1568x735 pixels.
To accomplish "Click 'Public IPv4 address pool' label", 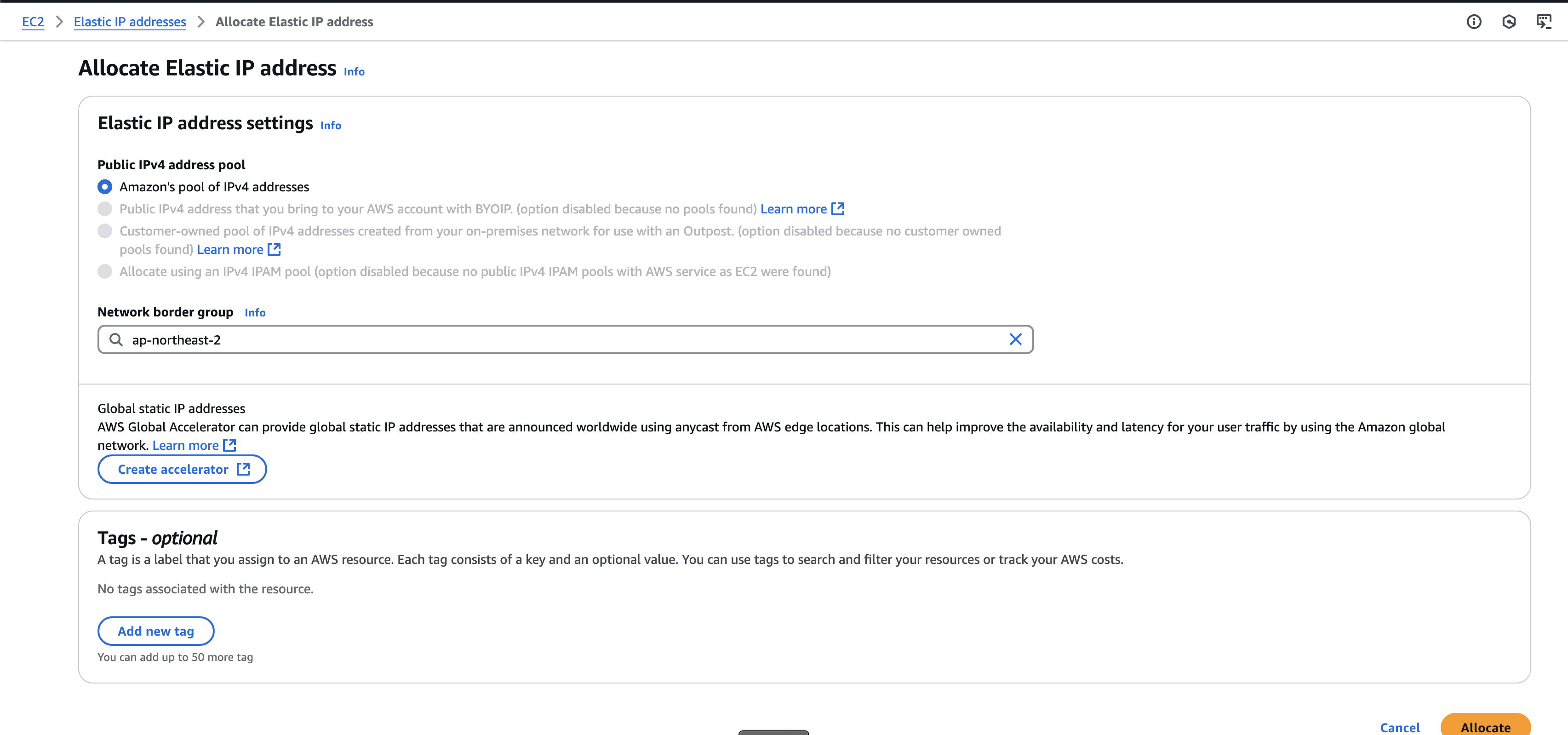I will point(171,164).
